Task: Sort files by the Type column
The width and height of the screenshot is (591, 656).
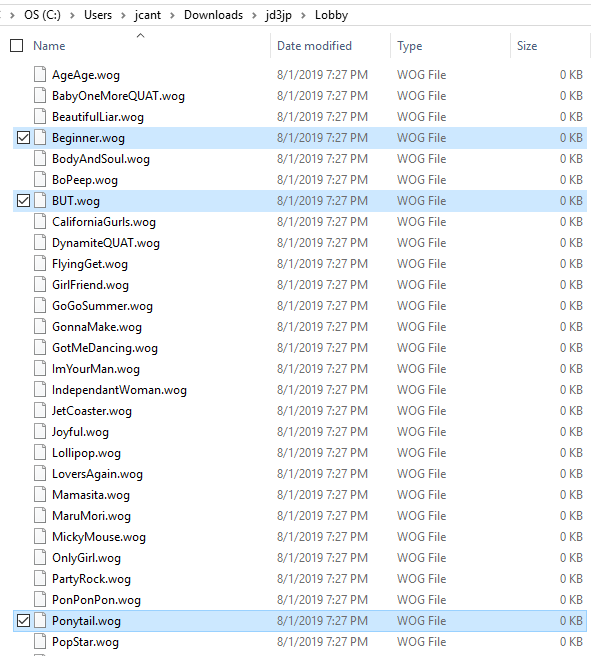Action: [x=409, y=46]
